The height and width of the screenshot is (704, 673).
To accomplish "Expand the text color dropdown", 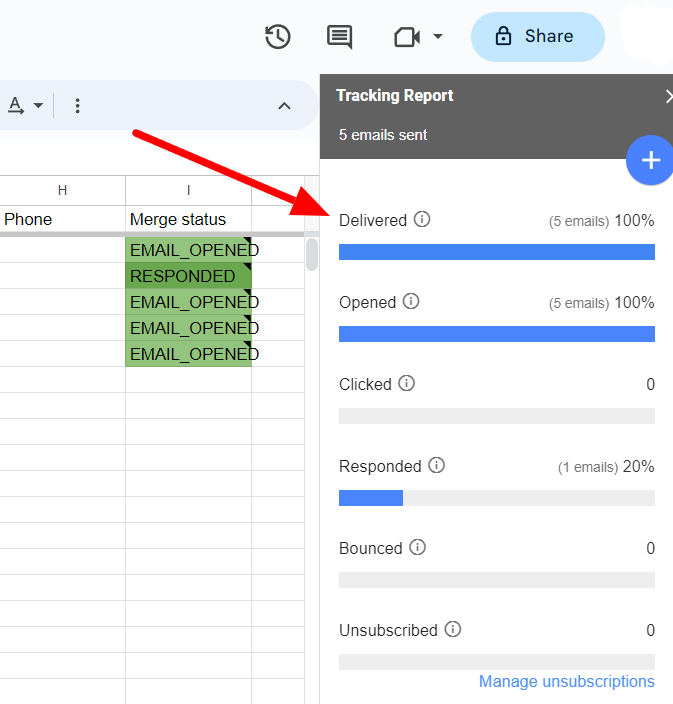I will click(x=38, y=105).
